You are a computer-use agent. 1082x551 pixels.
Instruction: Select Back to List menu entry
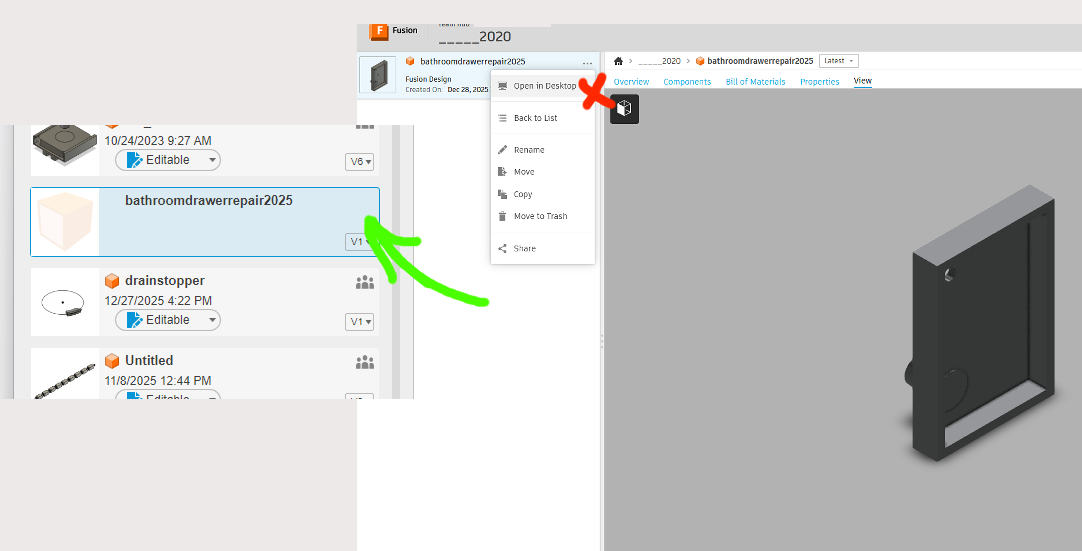tap(543, 118)
